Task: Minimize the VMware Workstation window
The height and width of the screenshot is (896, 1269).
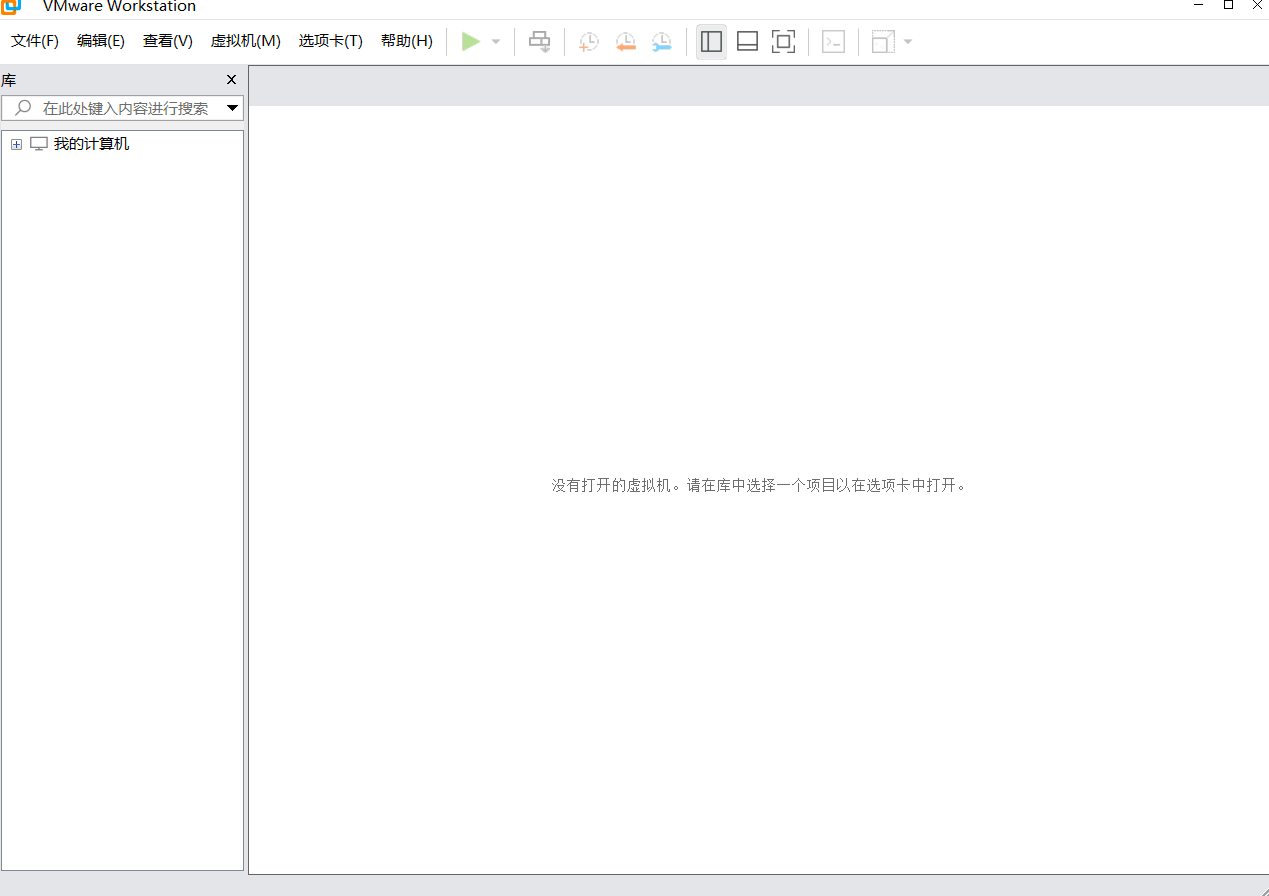Action: tap(1198, 5)
